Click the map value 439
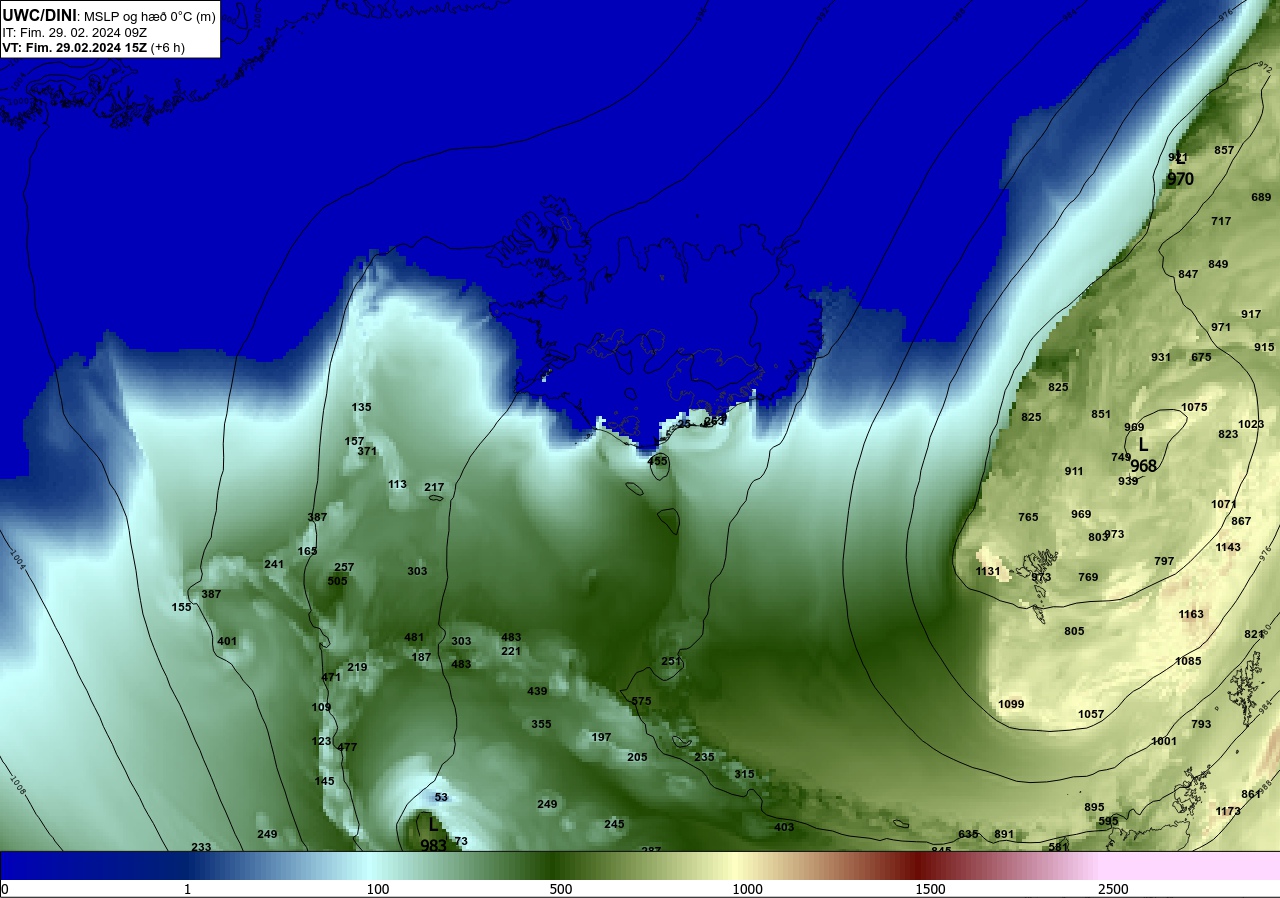The width and height of the screenshot is (1280, 898). click(537, 691)
